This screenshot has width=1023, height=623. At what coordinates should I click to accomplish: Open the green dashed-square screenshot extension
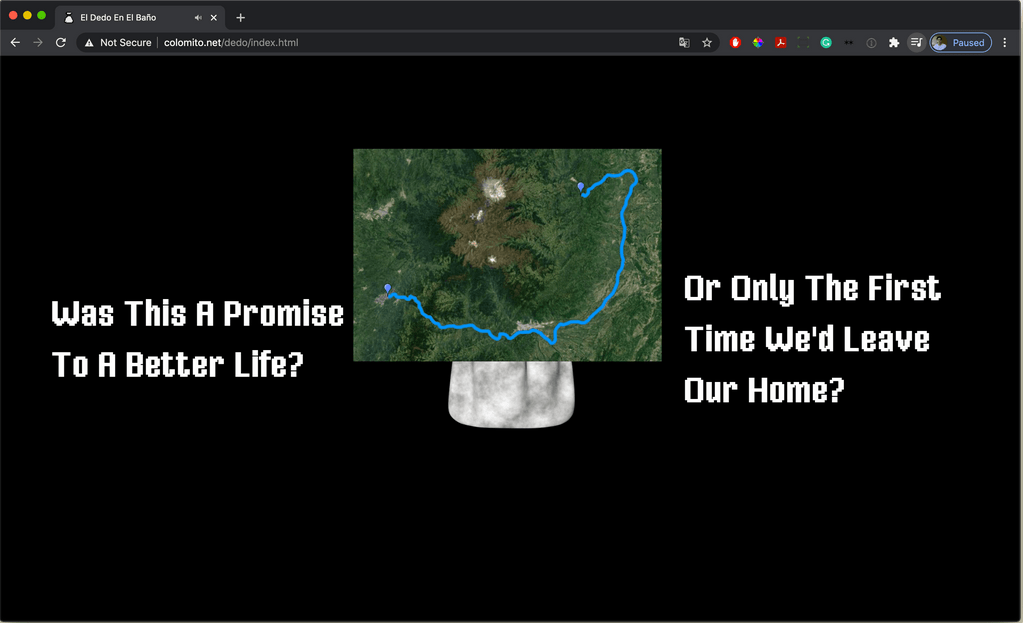click(803, 43)
